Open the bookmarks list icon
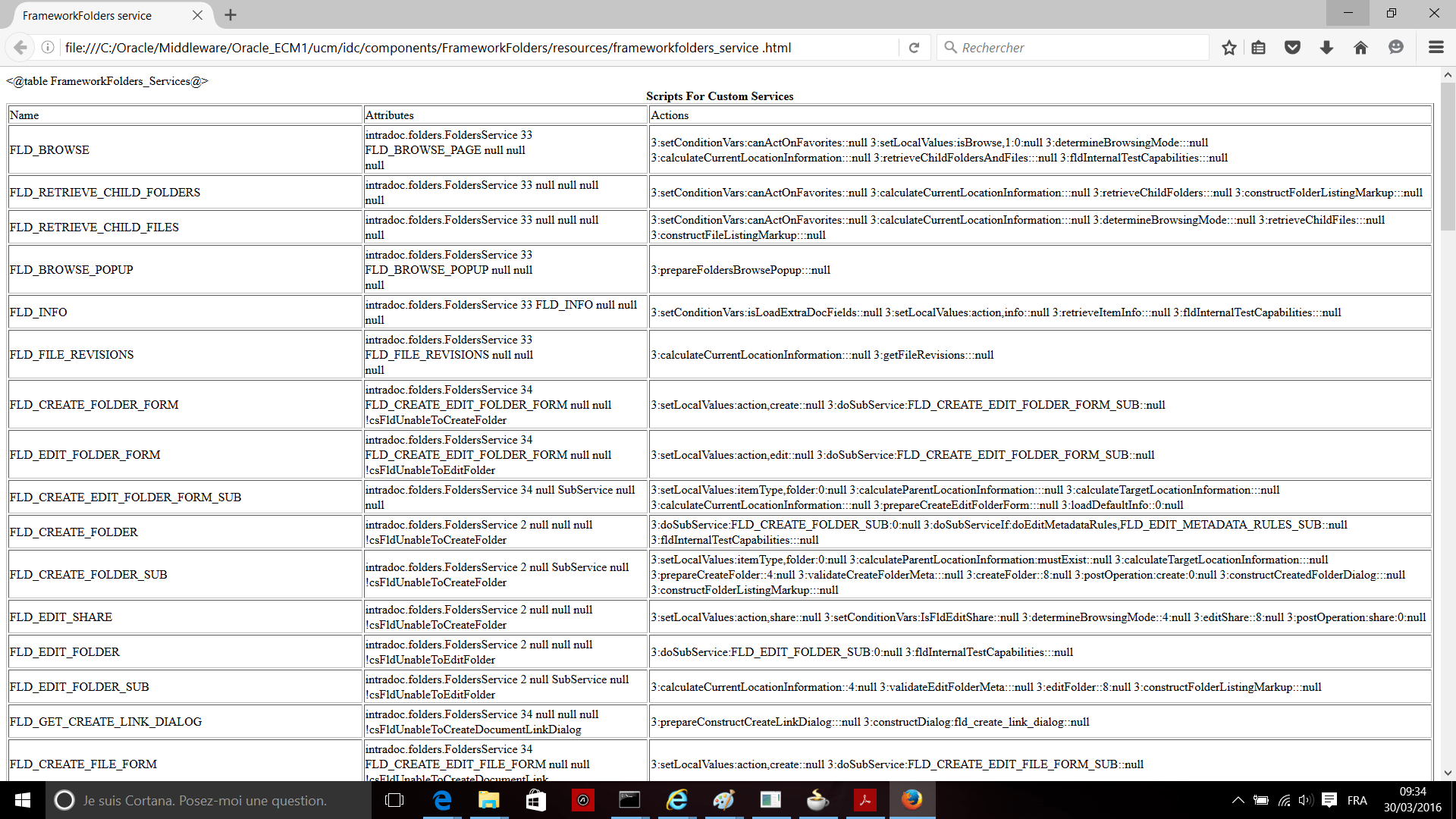The height and width of the screenshot is (819, 1456). tap(1259, 47)
